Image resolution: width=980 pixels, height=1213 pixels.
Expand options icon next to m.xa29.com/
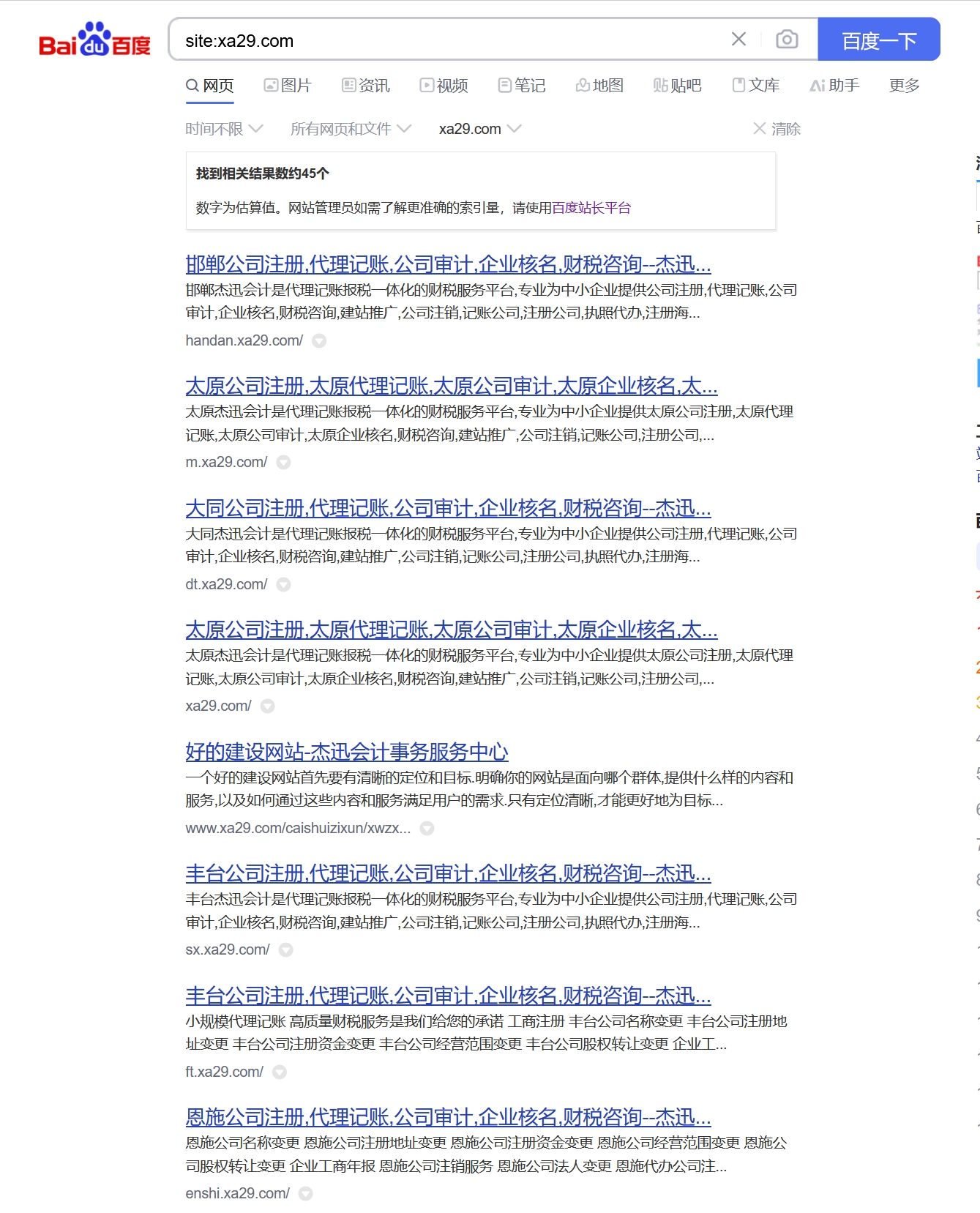point(284,462)
